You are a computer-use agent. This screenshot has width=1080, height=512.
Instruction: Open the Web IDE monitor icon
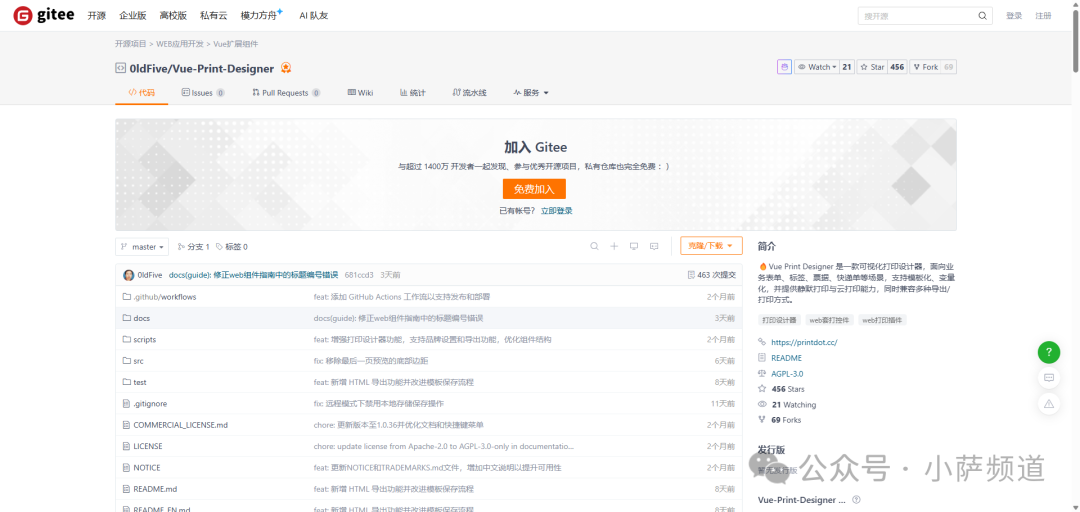coord(634,246)
